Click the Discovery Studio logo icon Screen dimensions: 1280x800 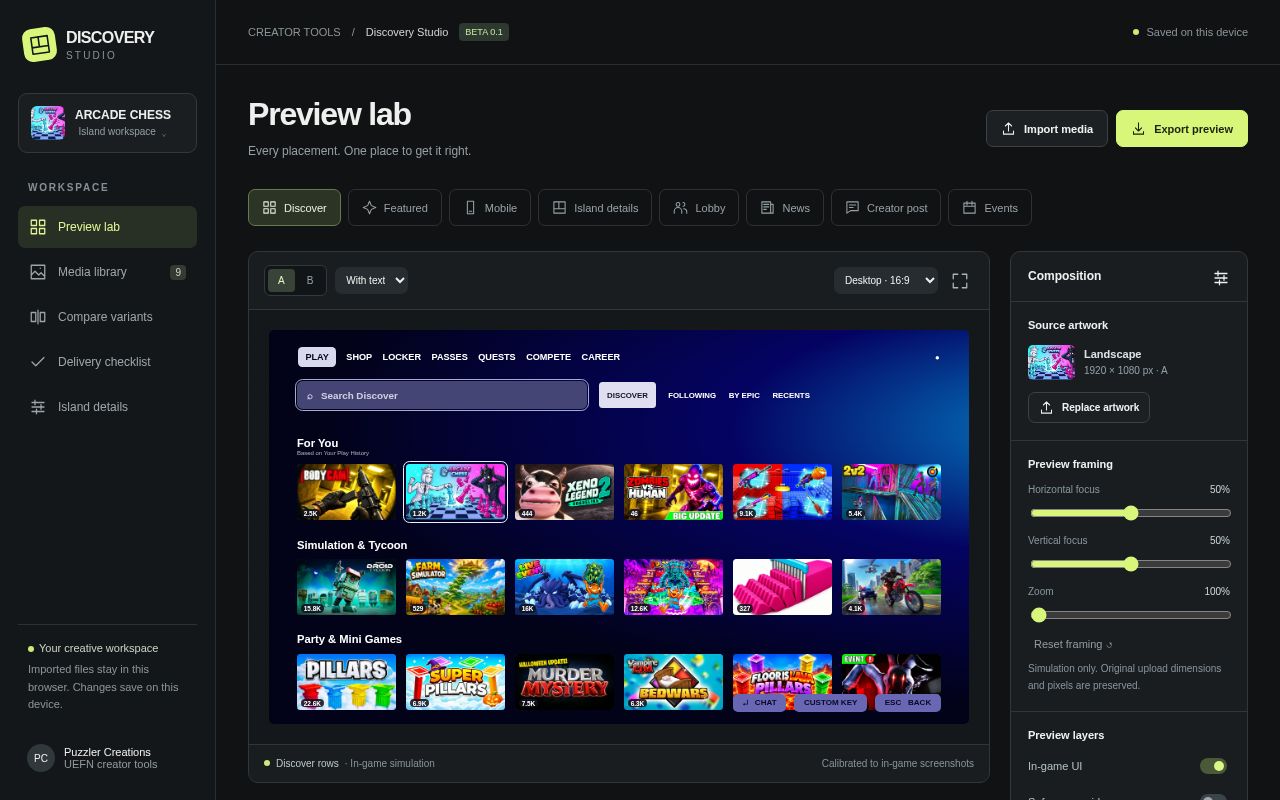[x=40, y=44]
